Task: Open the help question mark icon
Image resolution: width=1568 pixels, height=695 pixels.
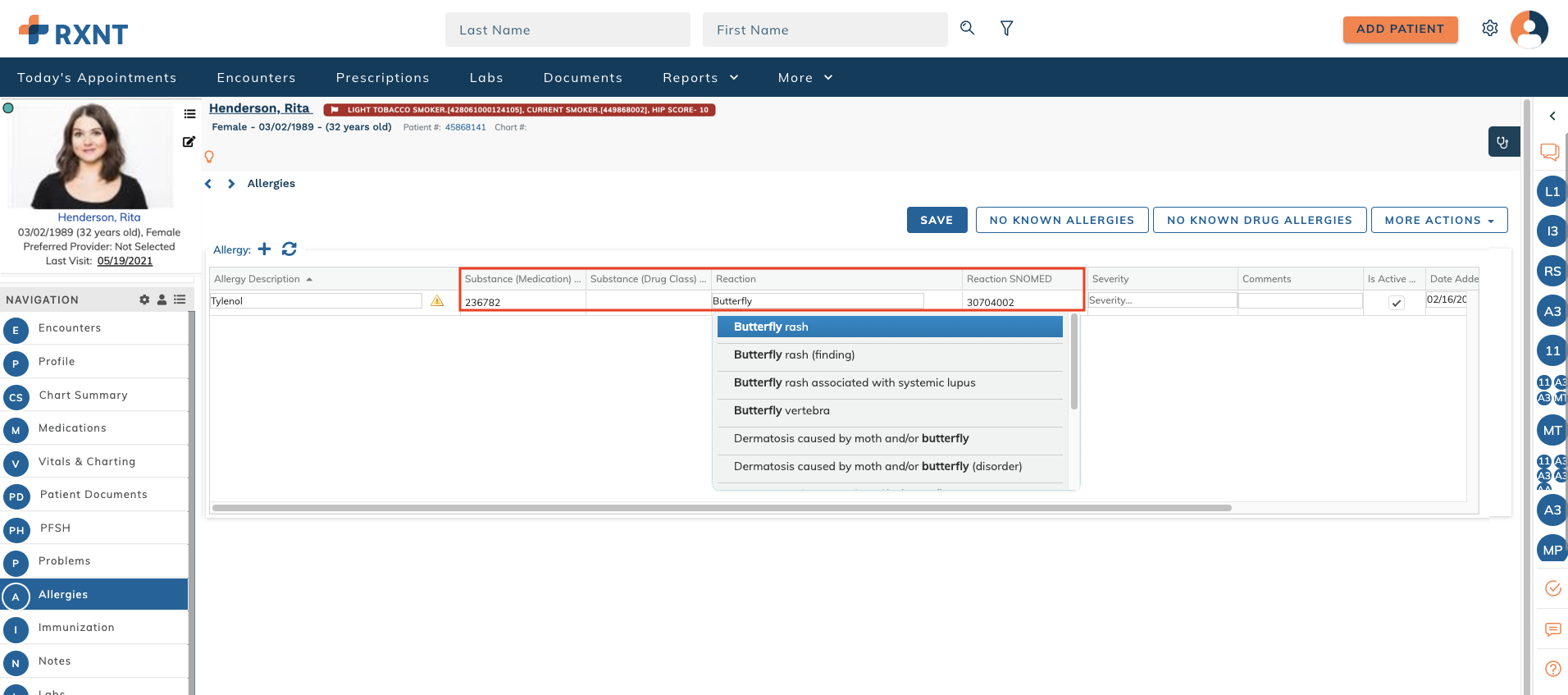Action: tap(1553, 669)
